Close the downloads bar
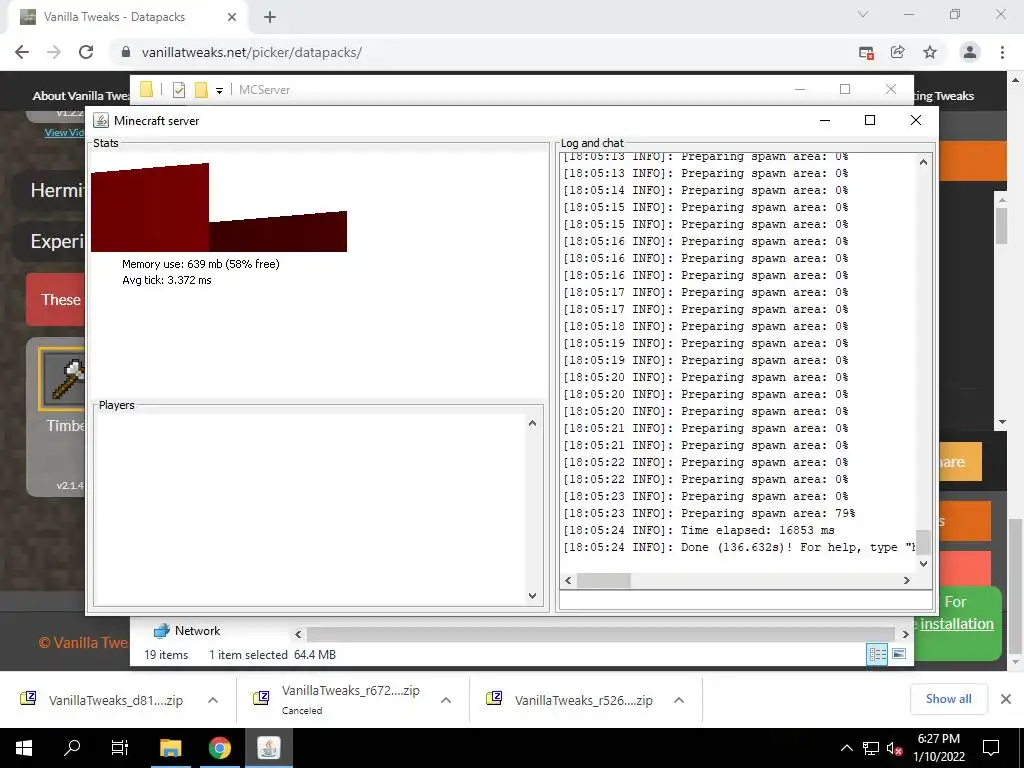 pos(1006,699)
